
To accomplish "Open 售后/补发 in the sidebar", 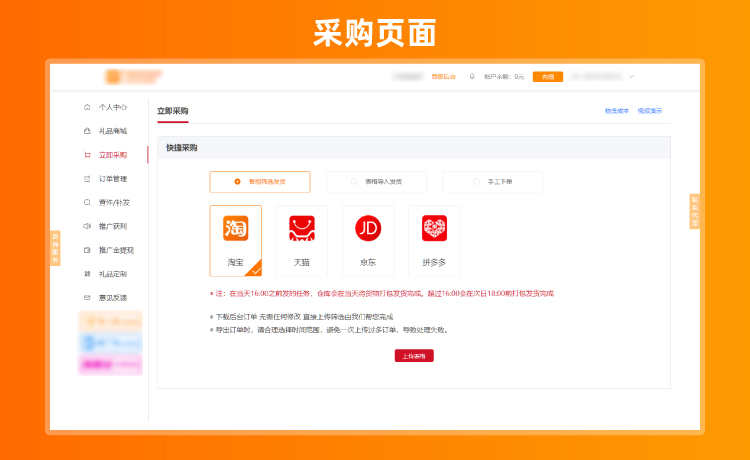I will 114,202.
